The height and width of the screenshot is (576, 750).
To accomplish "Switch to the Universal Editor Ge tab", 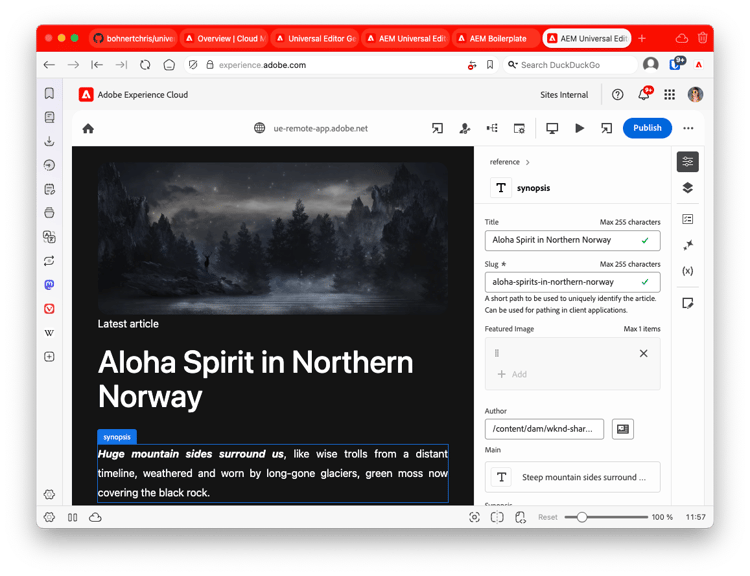I will [315, 38].
